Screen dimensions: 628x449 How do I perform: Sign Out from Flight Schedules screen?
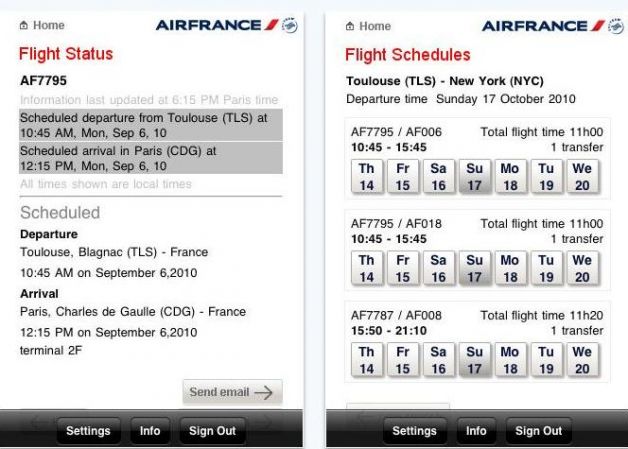pyautogui.click(x=539, y=431)
